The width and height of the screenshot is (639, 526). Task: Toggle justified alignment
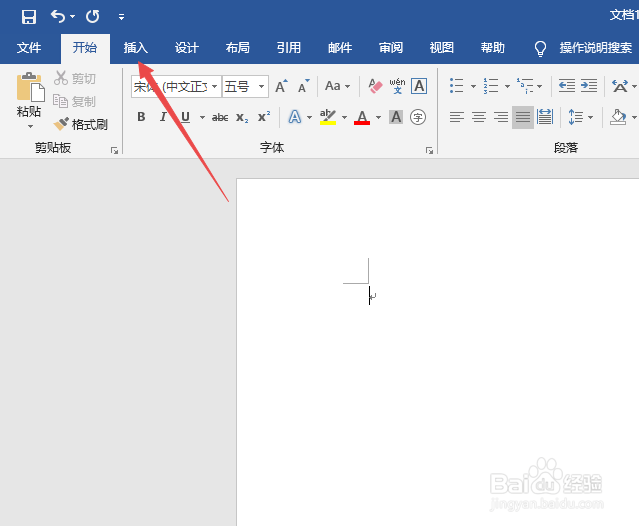(x=523, y=117)
